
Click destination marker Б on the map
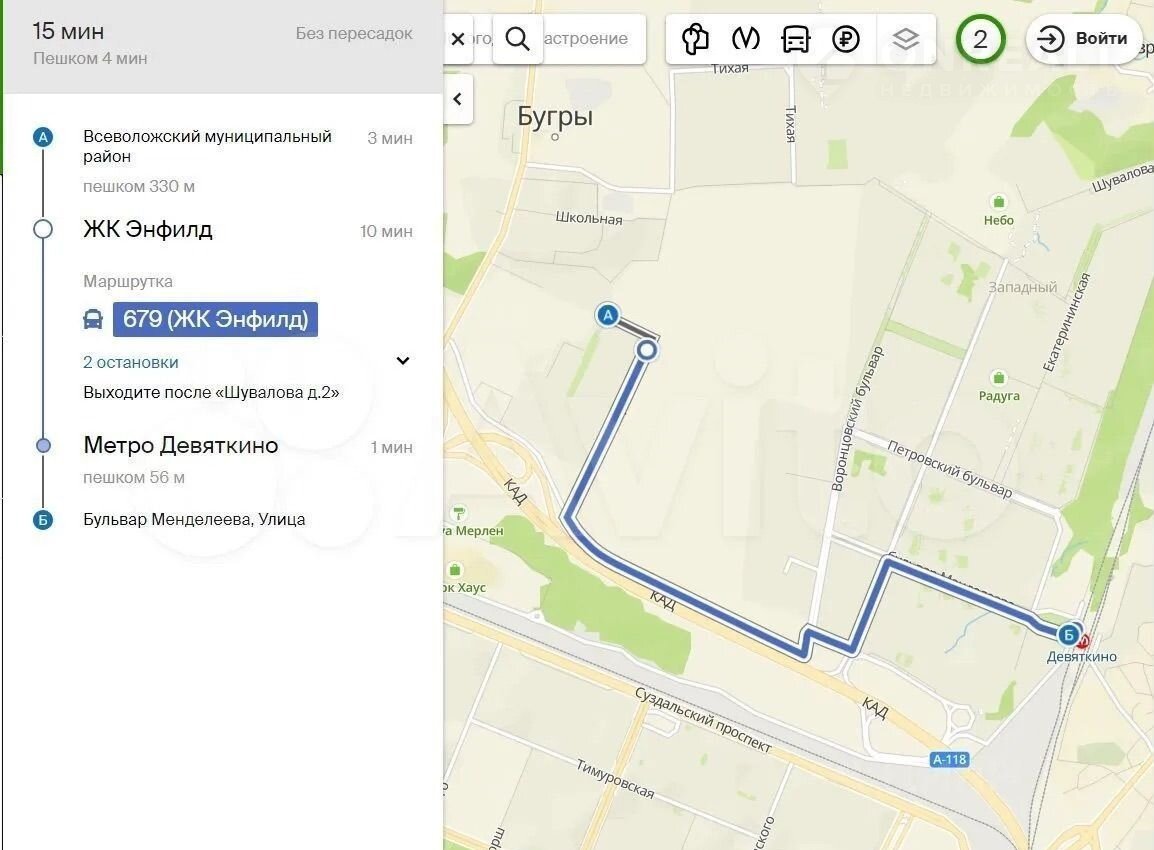(1068, 634)
